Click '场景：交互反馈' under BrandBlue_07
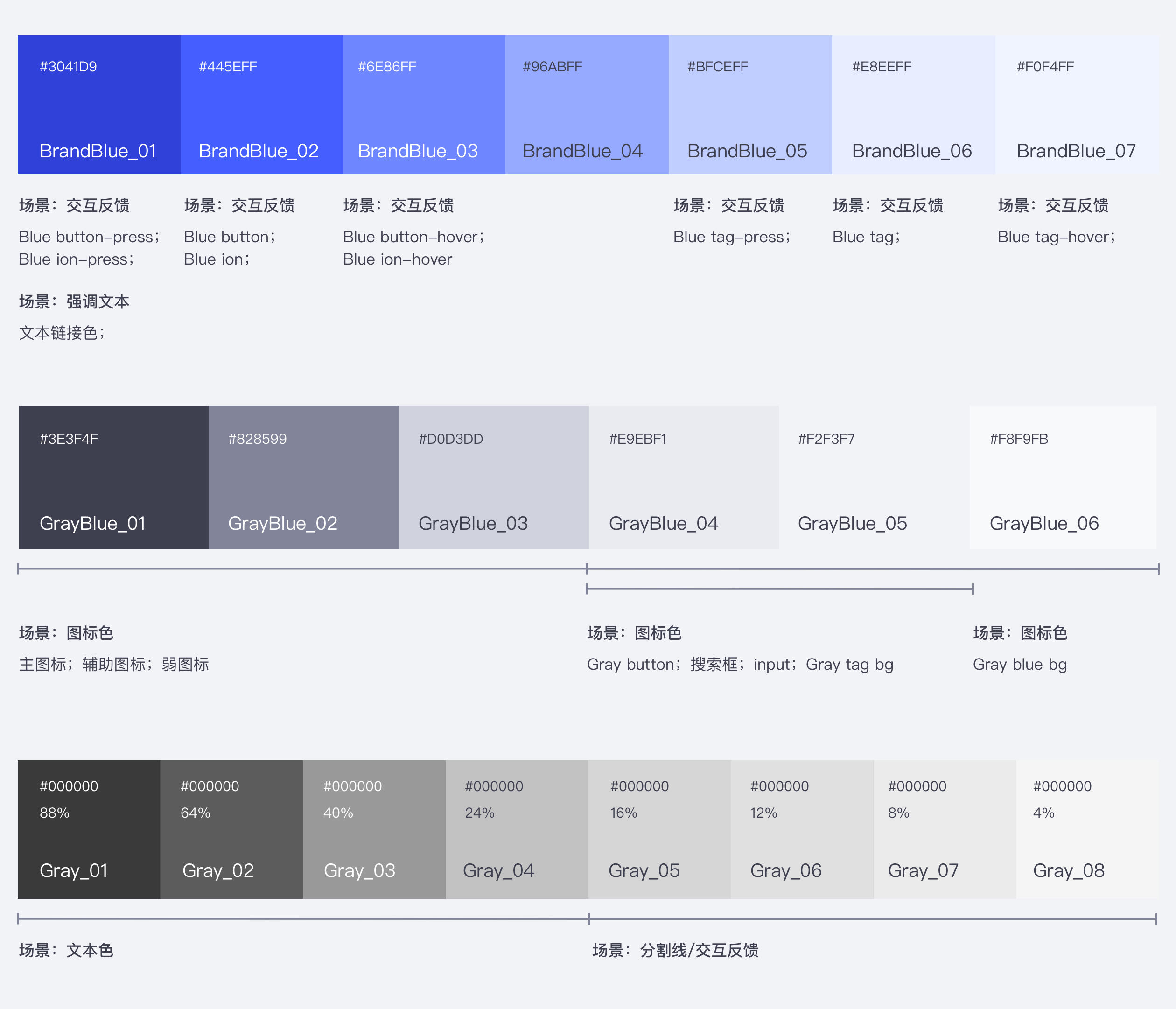The width and height of the screenshot is (1176, 1009). (x=1053, y=205)
